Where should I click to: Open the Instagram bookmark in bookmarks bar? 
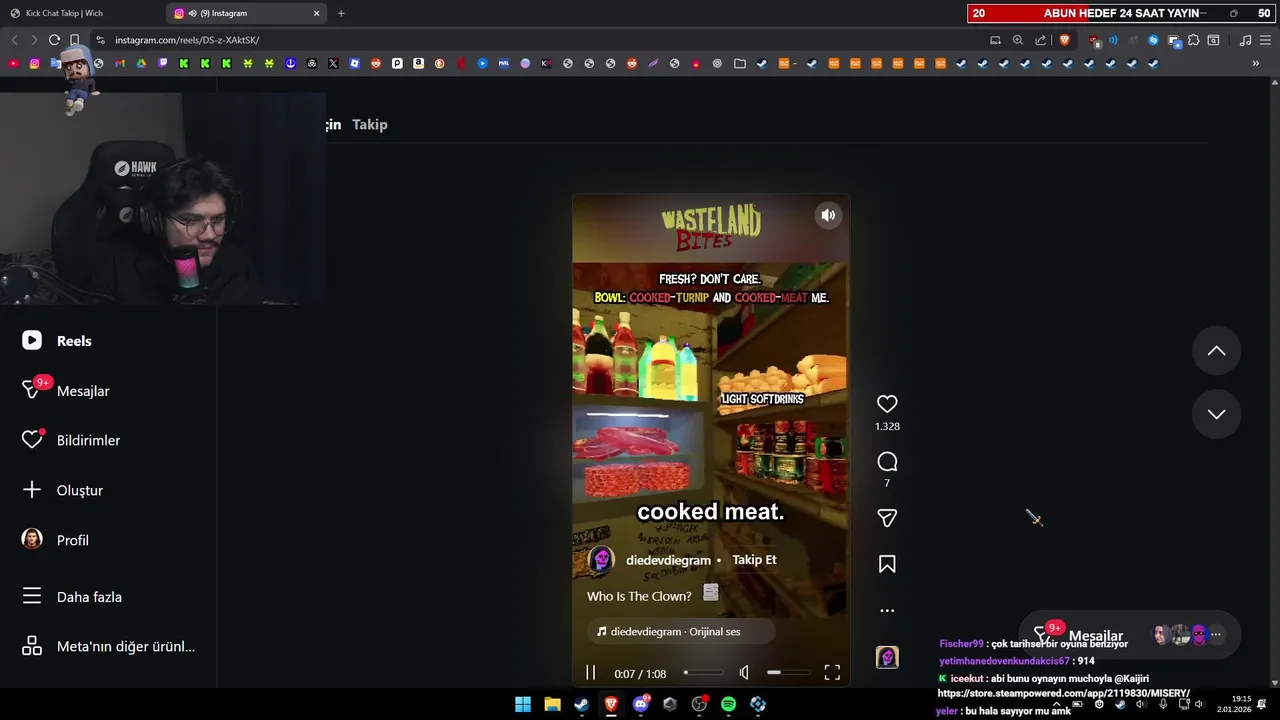pos(34,63)
